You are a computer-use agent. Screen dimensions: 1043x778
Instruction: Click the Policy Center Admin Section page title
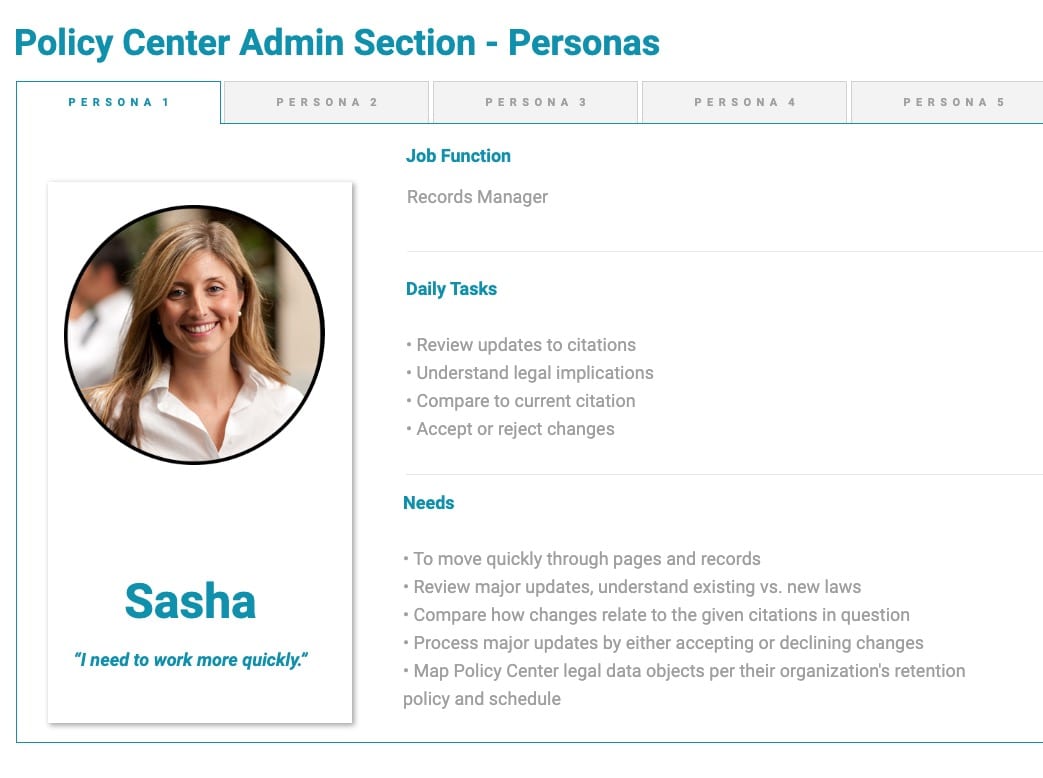tap(337, 43)
